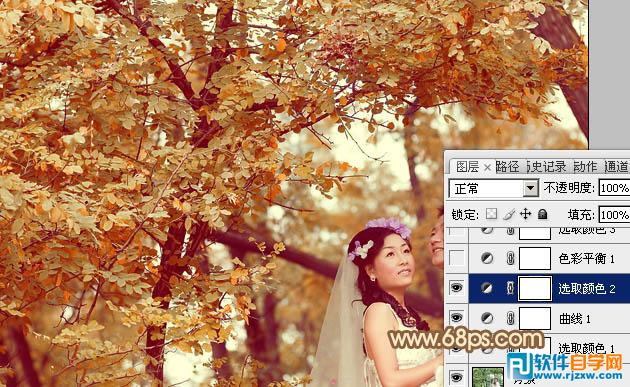Close the 图层 tab with its X
630x387 pixels.
tap(487, 167)
